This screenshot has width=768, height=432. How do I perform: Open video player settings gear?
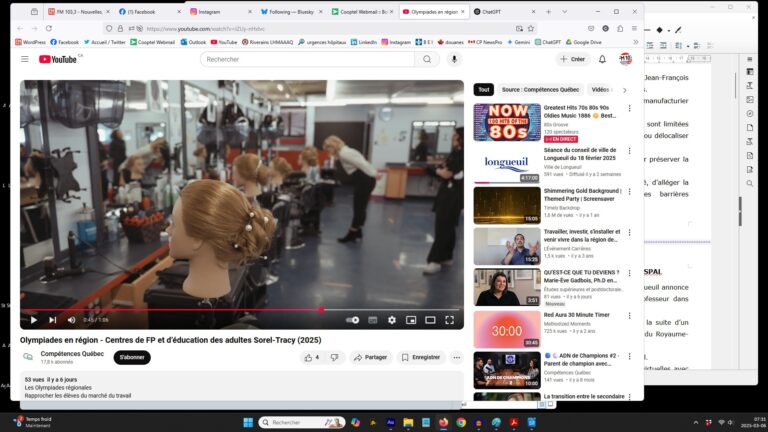coord(391,320)
